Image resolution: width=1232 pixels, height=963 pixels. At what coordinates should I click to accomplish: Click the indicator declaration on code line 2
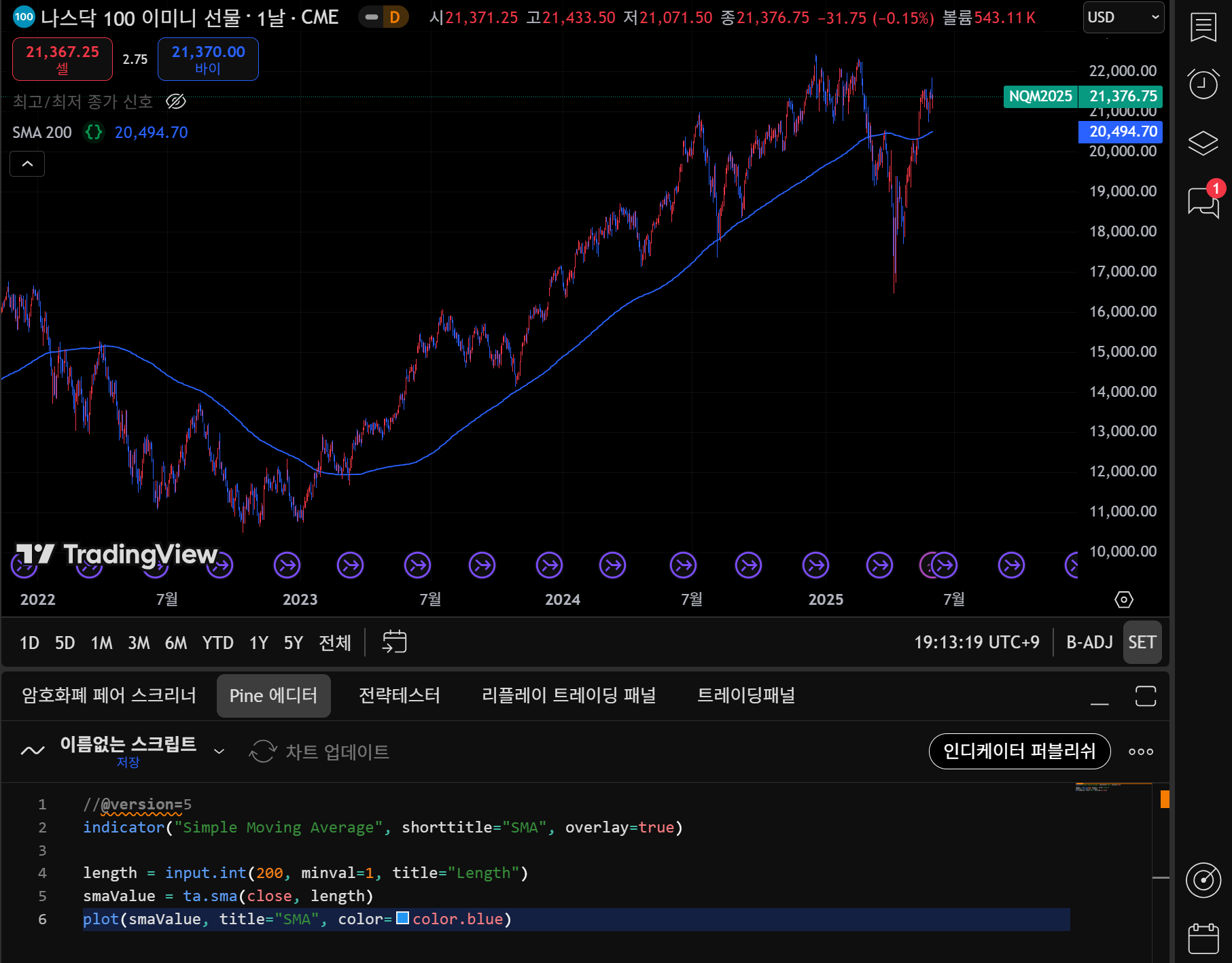click(x=383, y=827)
